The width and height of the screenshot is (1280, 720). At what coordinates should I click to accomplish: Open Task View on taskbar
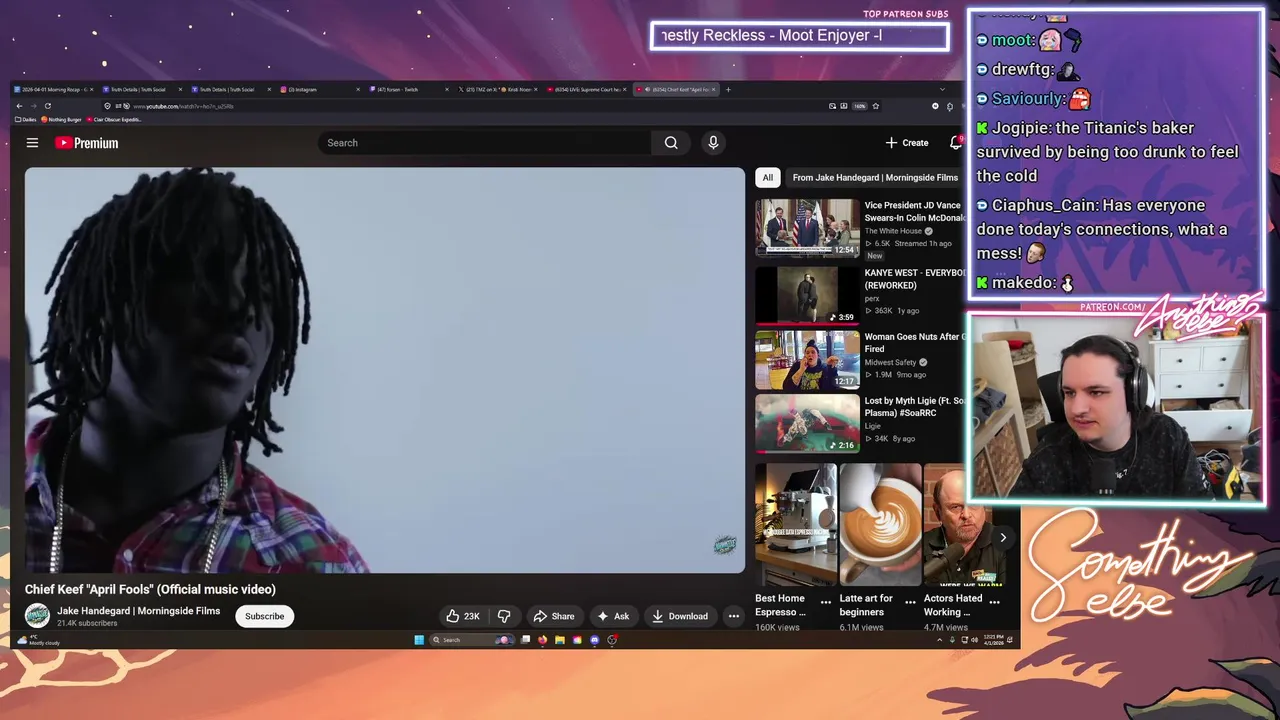click(525, 640)
